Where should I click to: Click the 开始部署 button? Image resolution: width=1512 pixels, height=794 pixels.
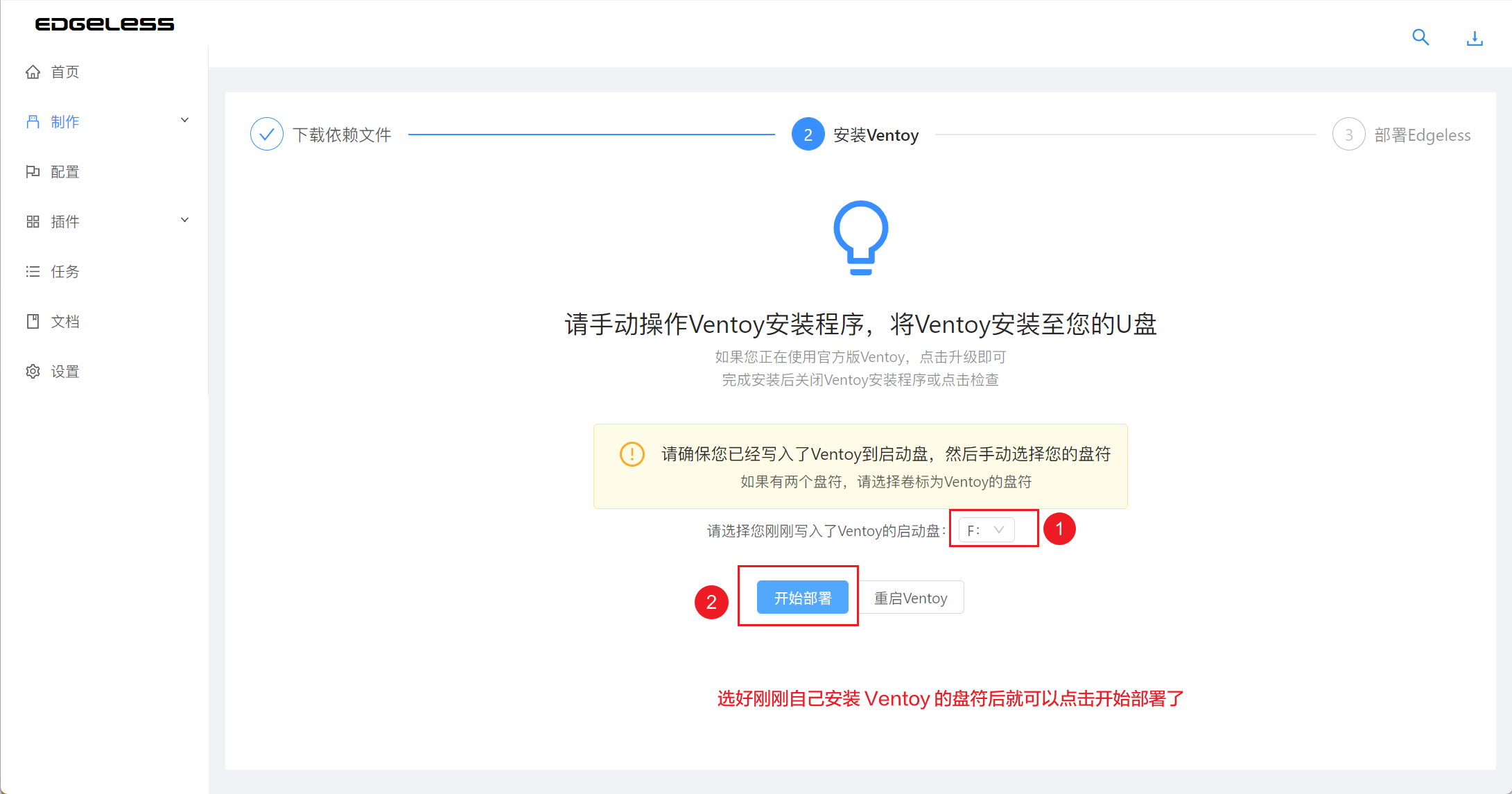[x=803, y=597]
